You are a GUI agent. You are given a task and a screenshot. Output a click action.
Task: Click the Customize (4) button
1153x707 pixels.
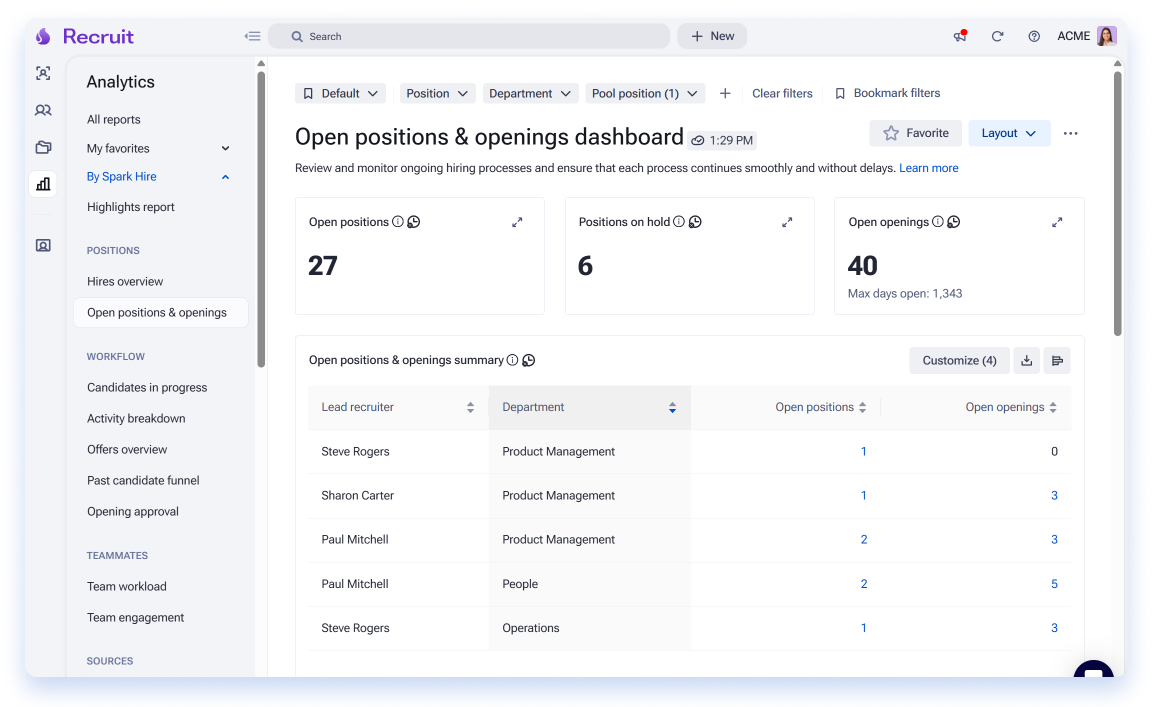[960, 360]
